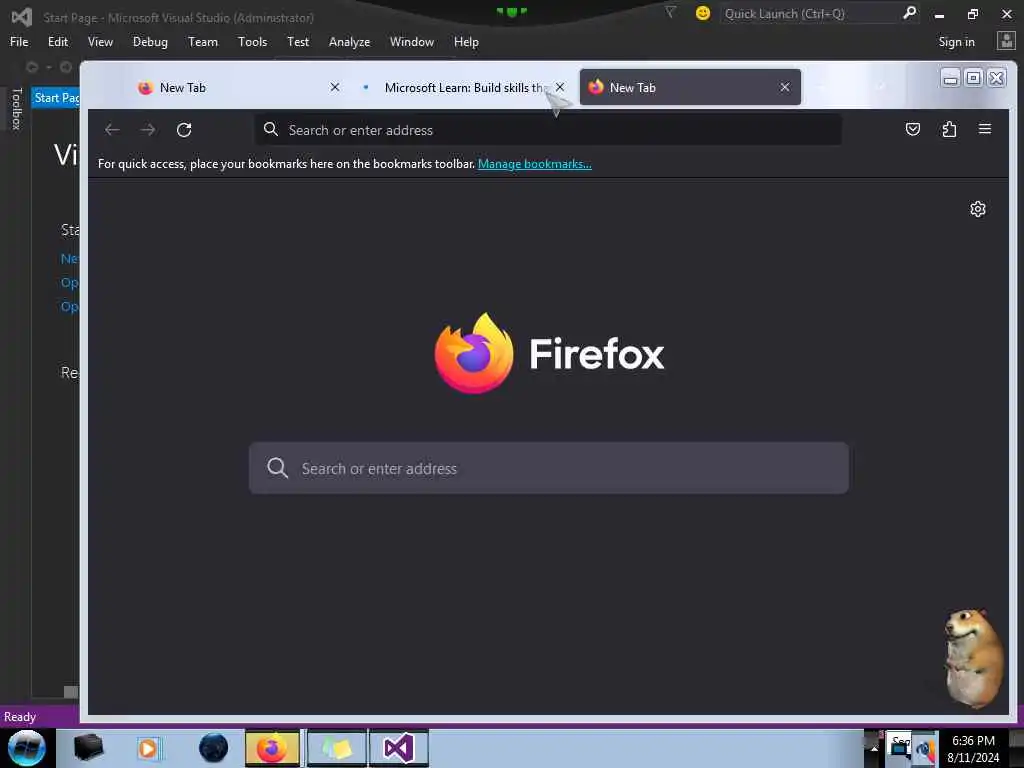The height and width of the screenshot is (768, 1024).
Task: Select the active New Tab tab
Action: (690, 88)
